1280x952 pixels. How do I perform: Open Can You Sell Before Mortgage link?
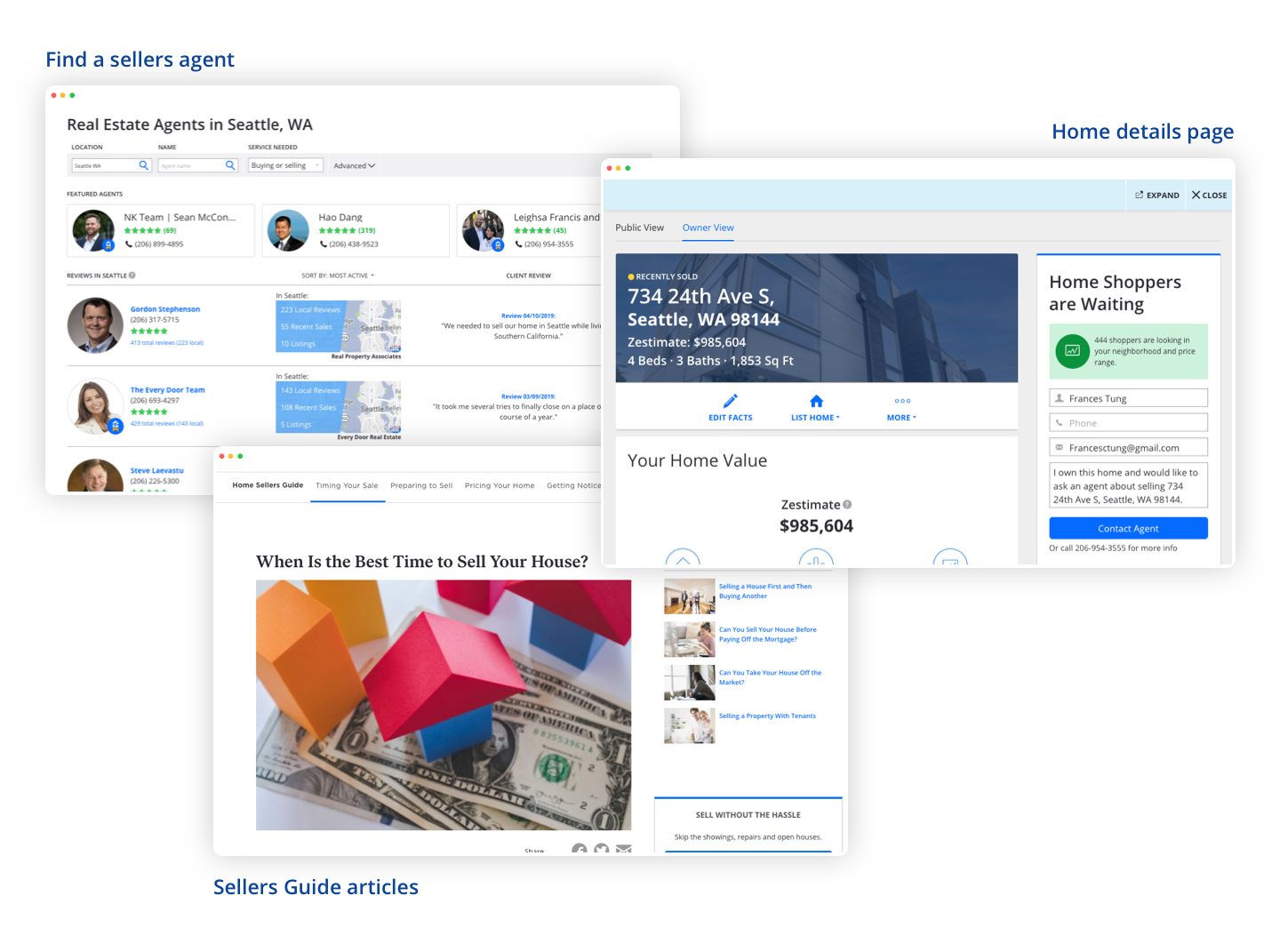[x=768, y=635]
